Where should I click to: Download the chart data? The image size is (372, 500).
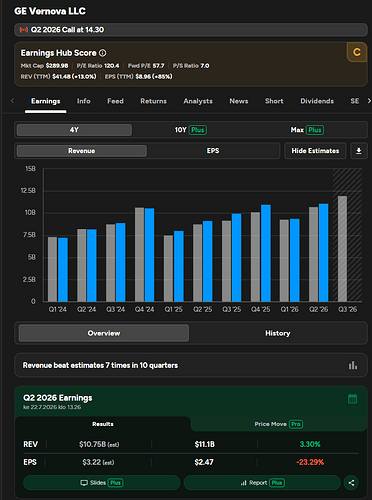point(359,151)
